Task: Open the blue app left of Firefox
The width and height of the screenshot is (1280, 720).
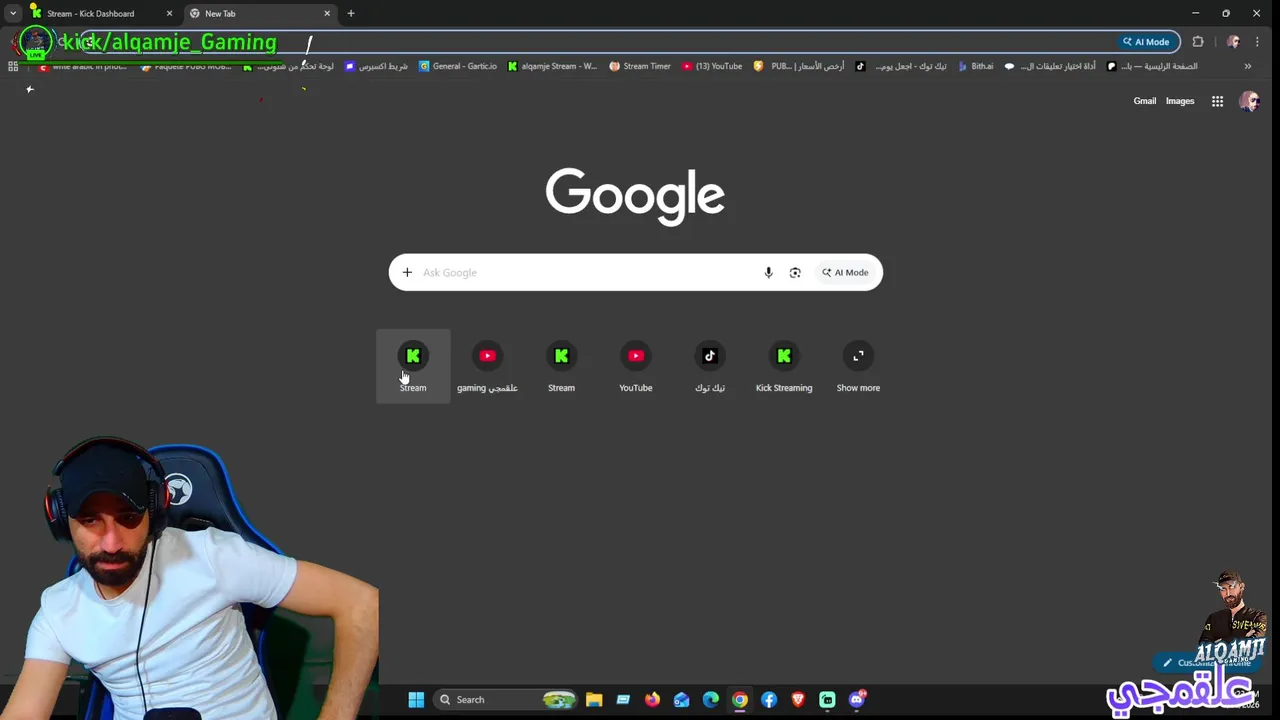Action: click(623, 700)
